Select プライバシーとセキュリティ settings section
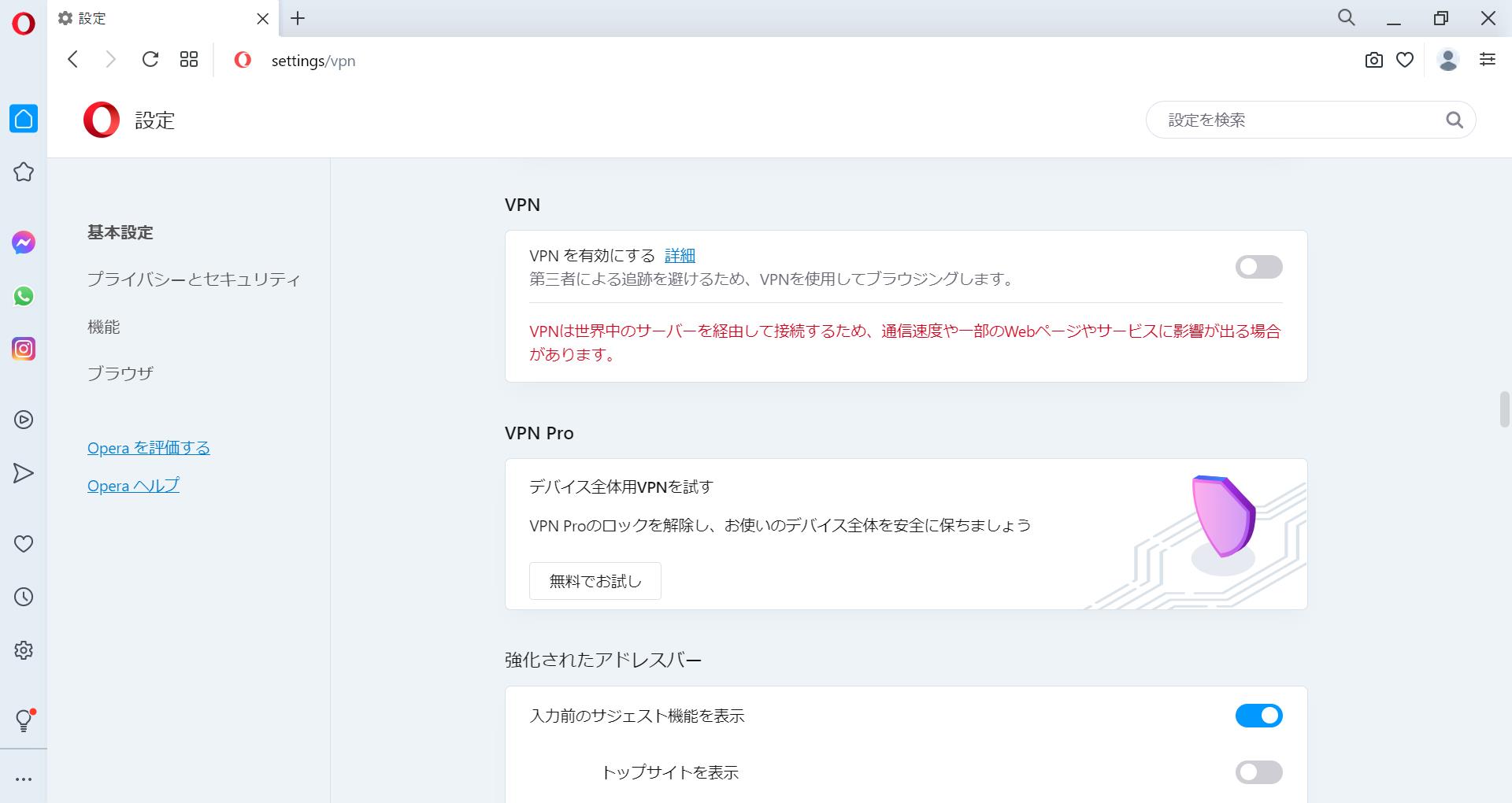The image size is (1512, 803). (x=193, y=279)
